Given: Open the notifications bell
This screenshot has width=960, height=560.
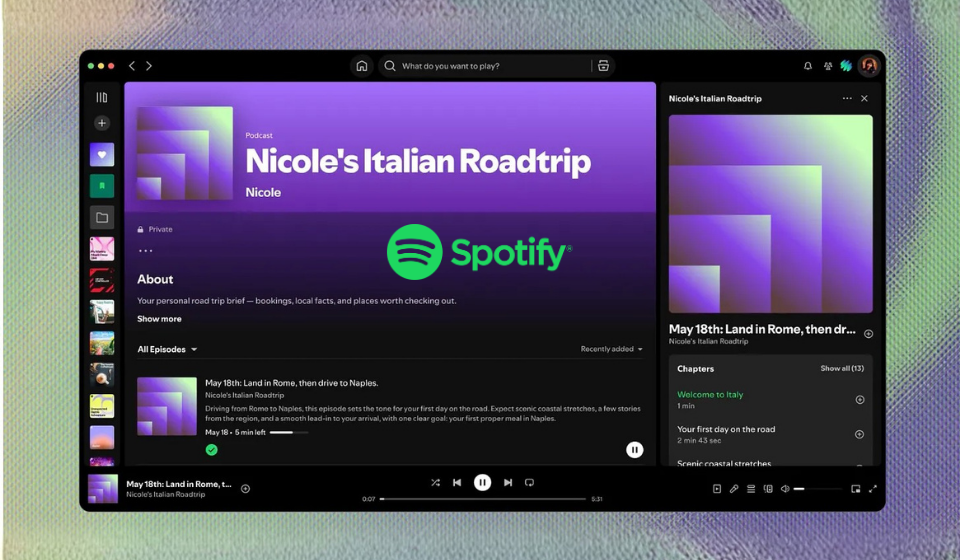Looking at the screenshot, I should [808, 66].
